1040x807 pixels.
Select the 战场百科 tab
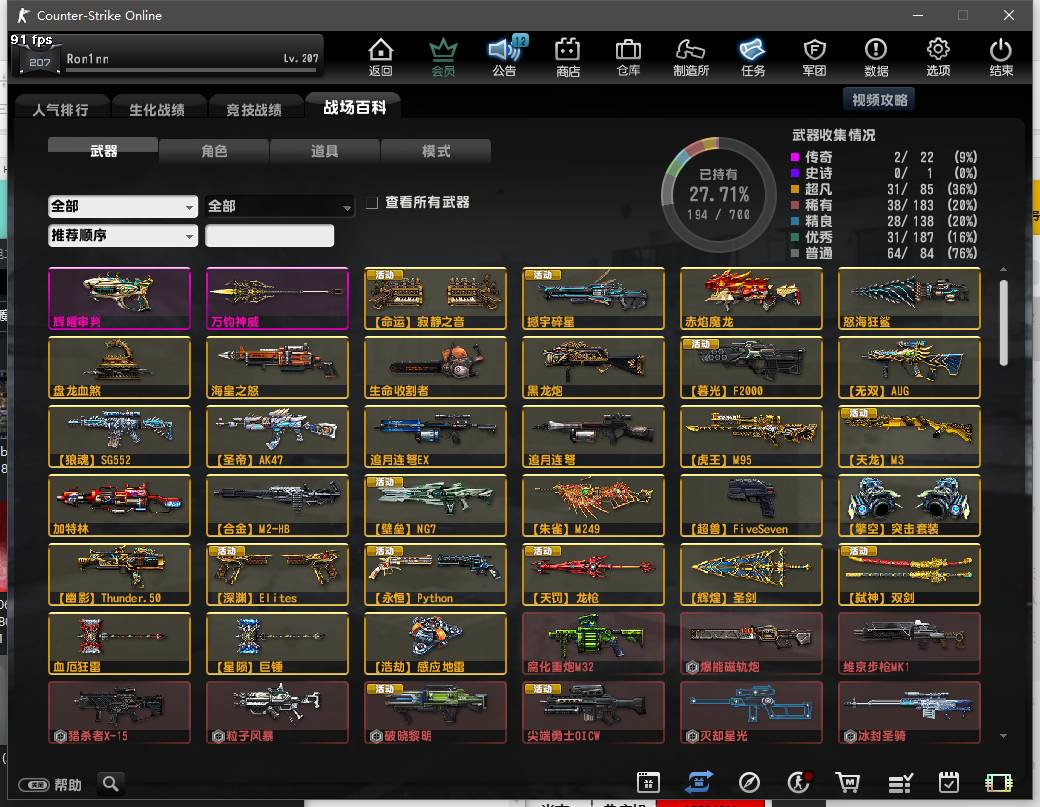click(354, 107)
